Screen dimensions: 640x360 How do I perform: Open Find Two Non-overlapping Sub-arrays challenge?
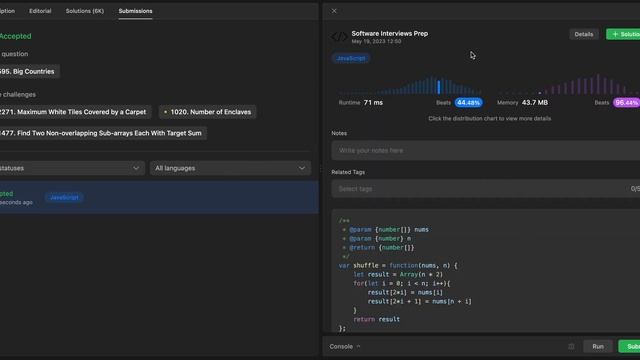click(x=102, y=133)
